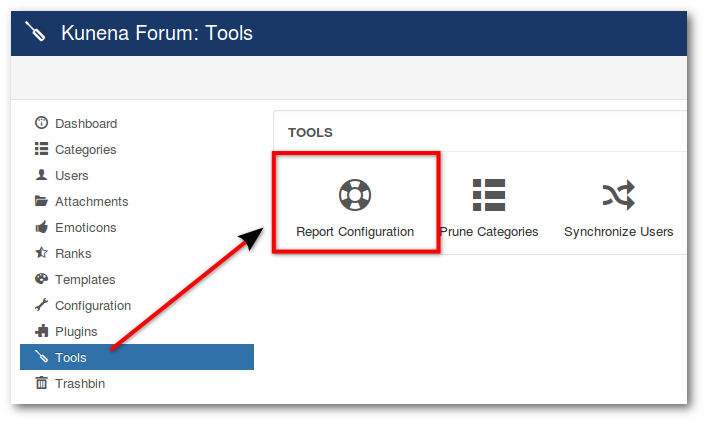Click the Emoticons thumbs-up icon

tap(41, 227)
